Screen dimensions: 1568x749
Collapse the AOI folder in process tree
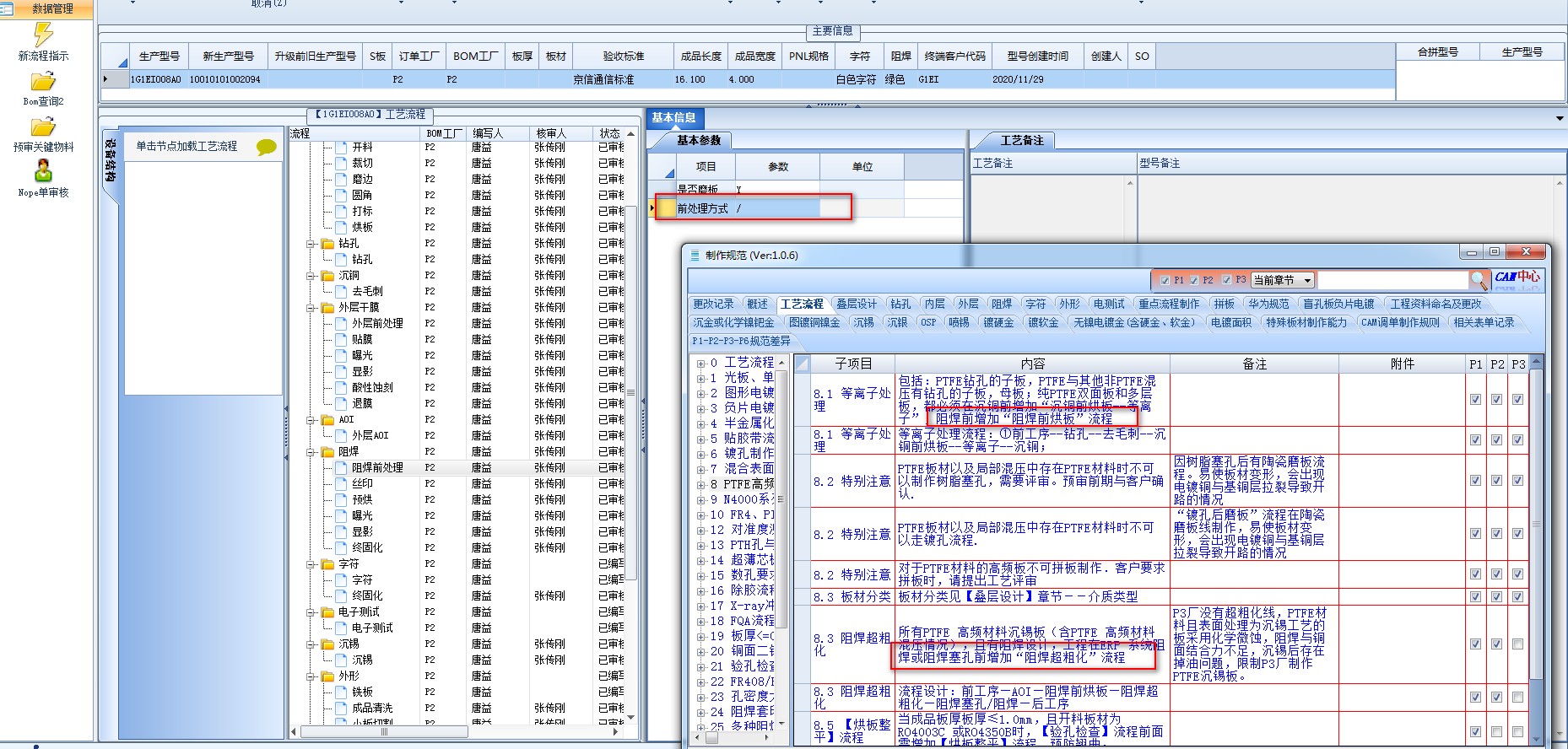click(311, 420)
